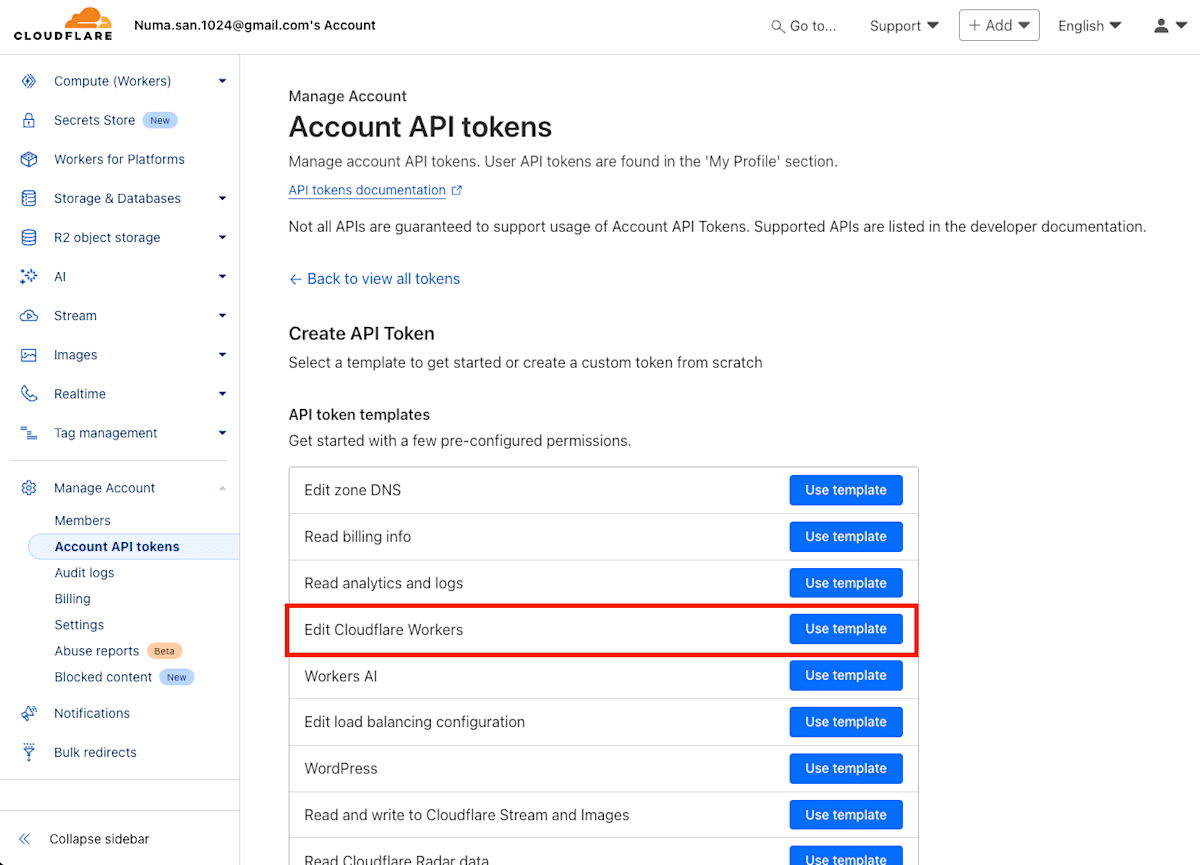Image resolution: width=1200 pixels, height=865 pixels.
Task: Click the Notifications megaphone icon
Action: click(29, 713)
